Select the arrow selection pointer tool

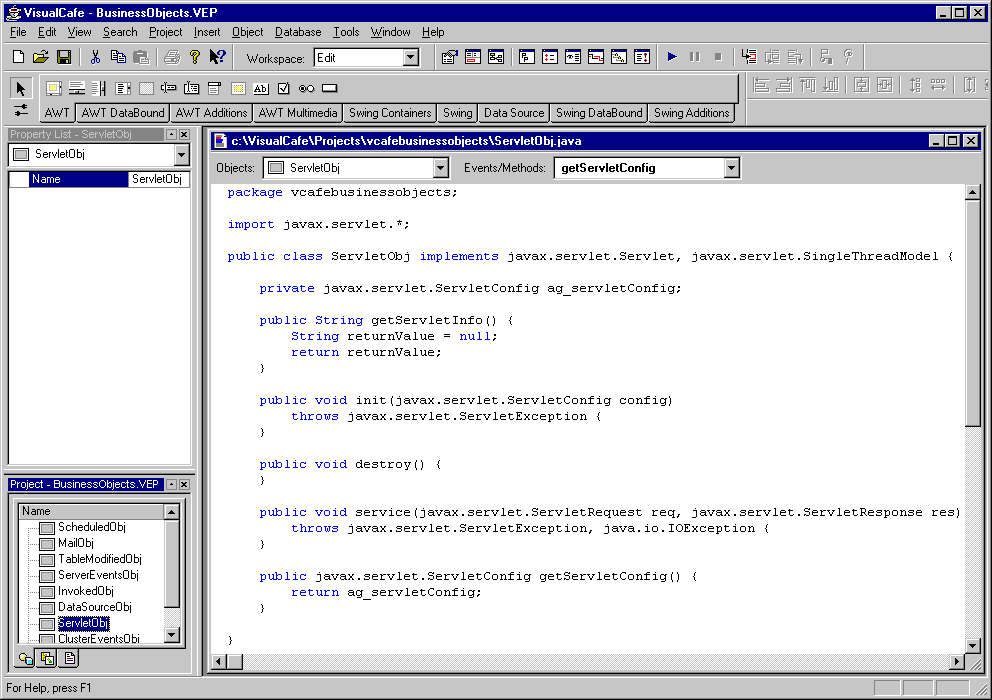coord(20,88)
